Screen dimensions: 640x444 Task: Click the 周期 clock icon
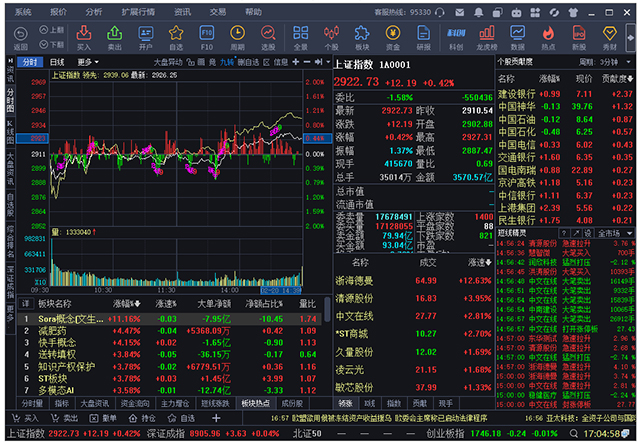237,38
